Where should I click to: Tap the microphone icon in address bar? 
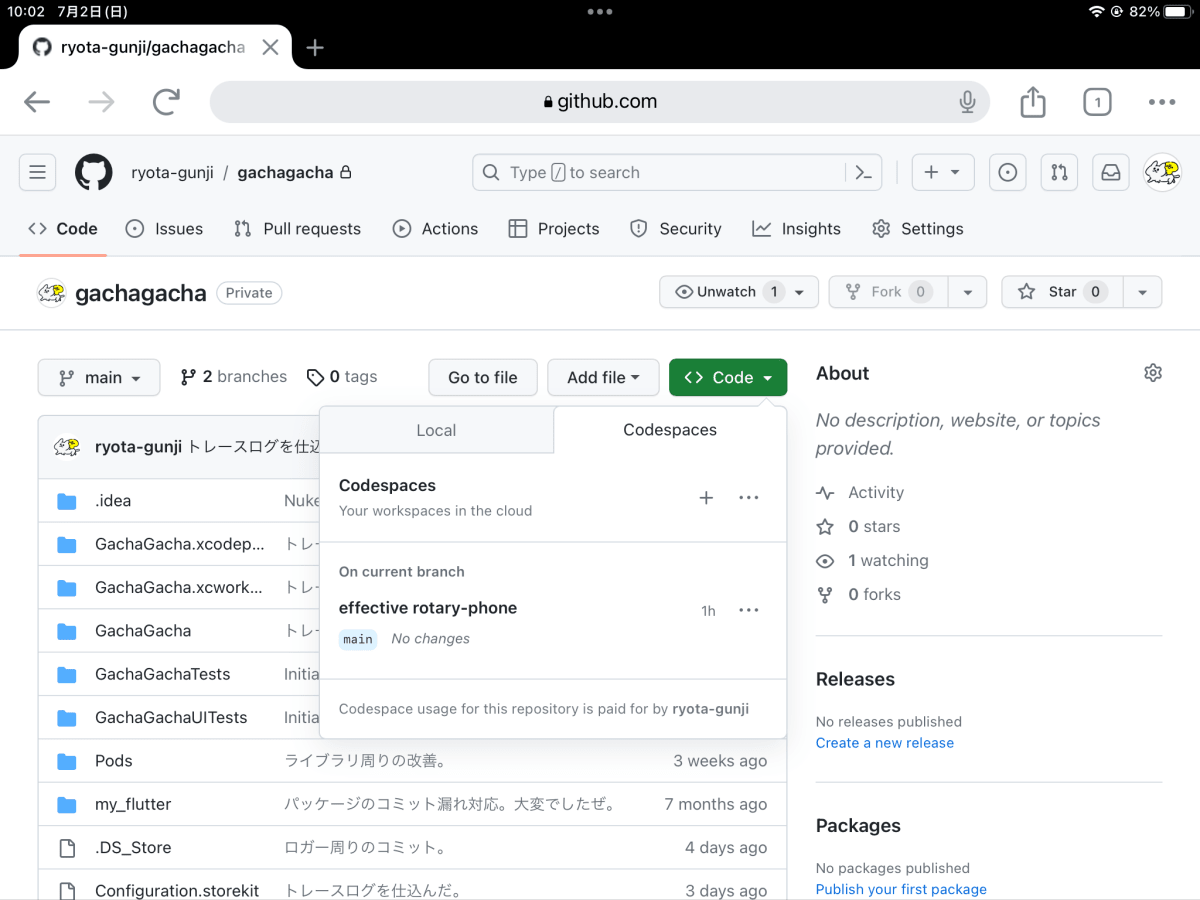tap(967, 102)
